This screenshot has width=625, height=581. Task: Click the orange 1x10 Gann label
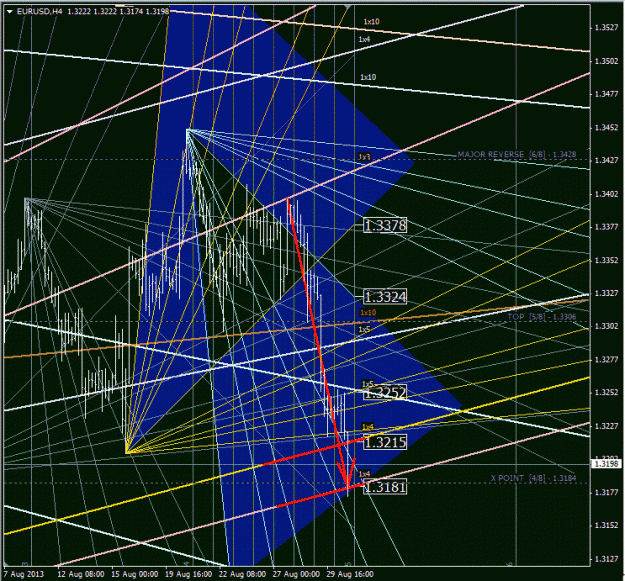(x=368, y=312)
